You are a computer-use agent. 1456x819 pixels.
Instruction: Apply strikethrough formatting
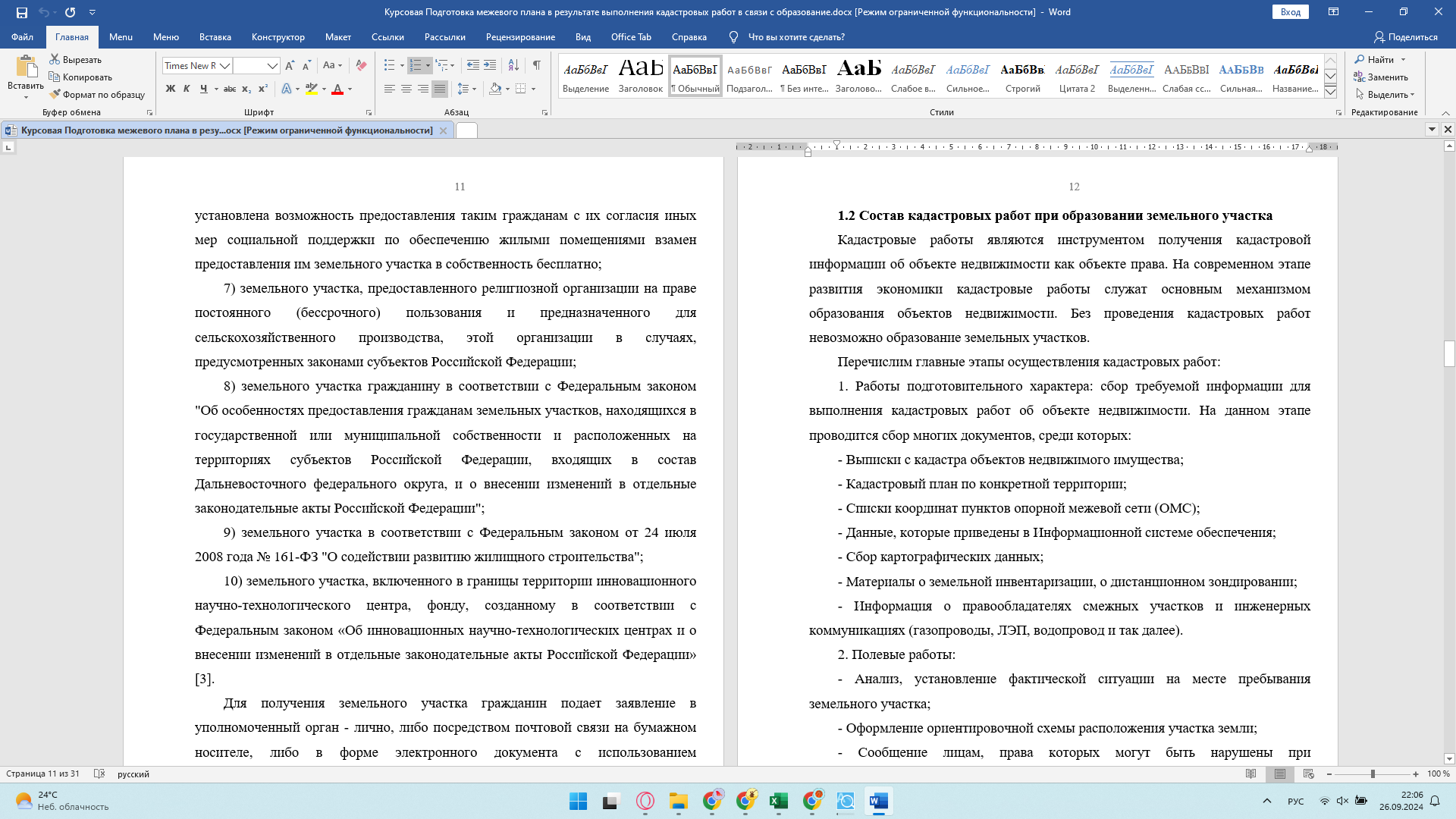click(230, 89)
